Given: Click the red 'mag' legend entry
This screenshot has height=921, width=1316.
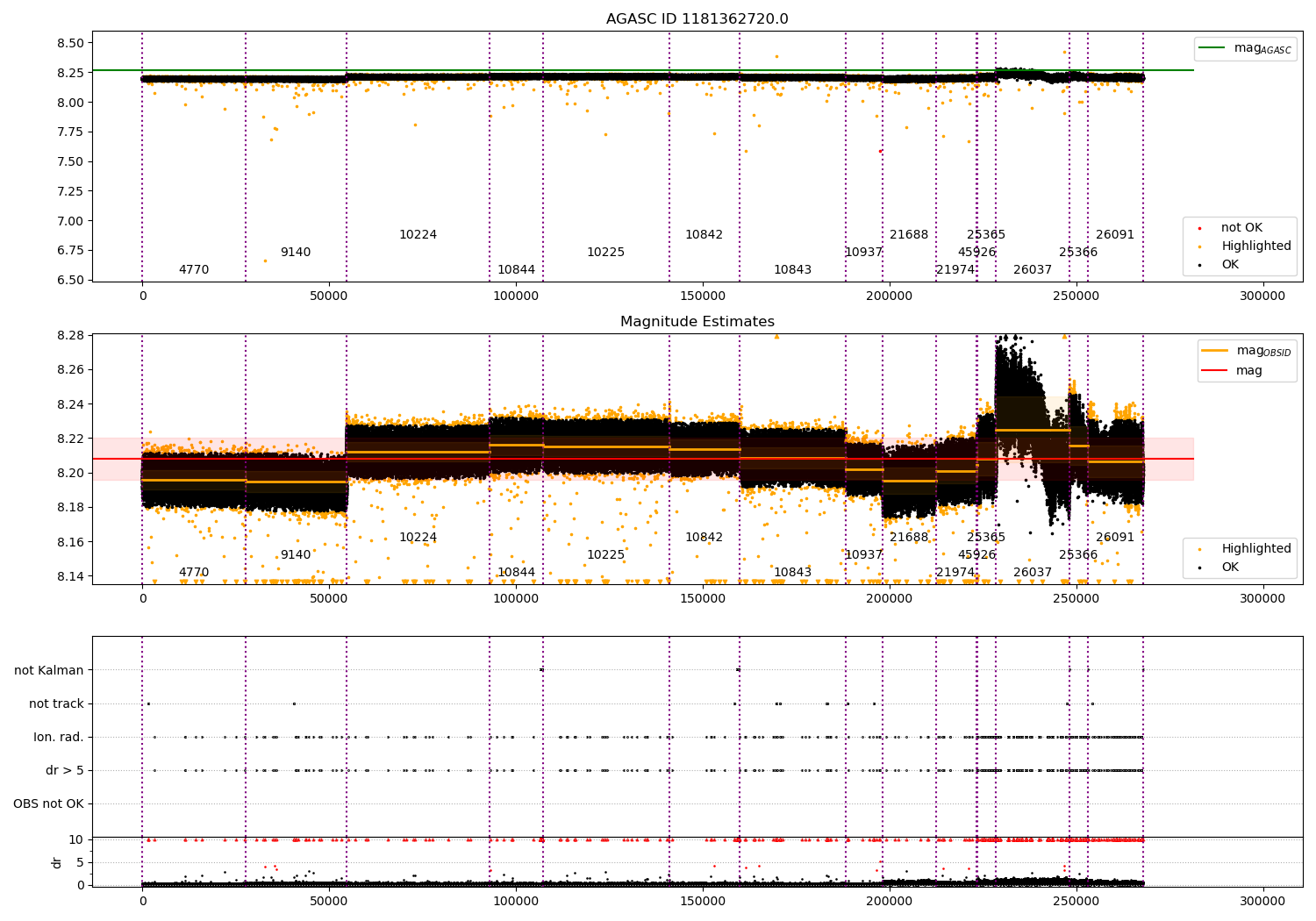Looking at the screenshot, I should coord(1234,371).
